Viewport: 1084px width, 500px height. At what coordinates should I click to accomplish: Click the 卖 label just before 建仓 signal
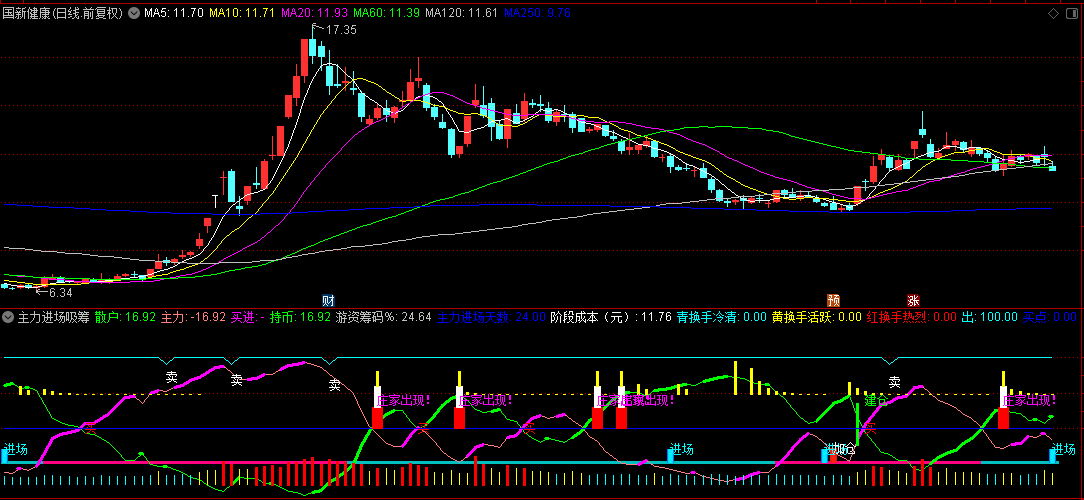[894, 382]
